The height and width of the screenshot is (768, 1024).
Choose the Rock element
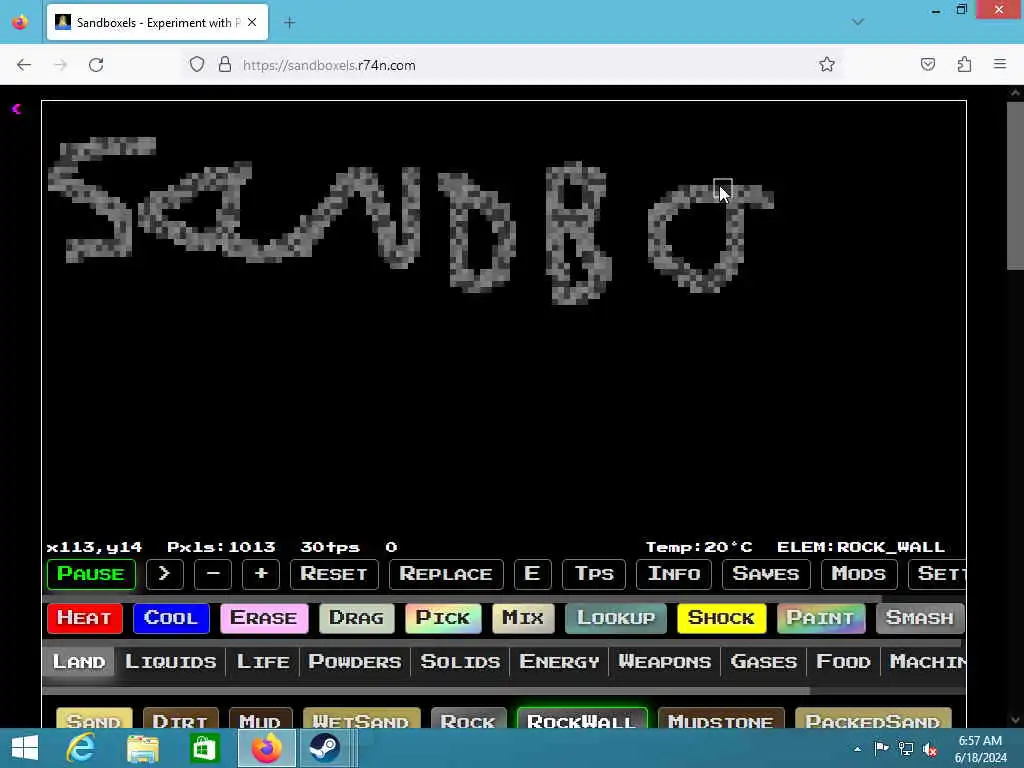(468, 718)
